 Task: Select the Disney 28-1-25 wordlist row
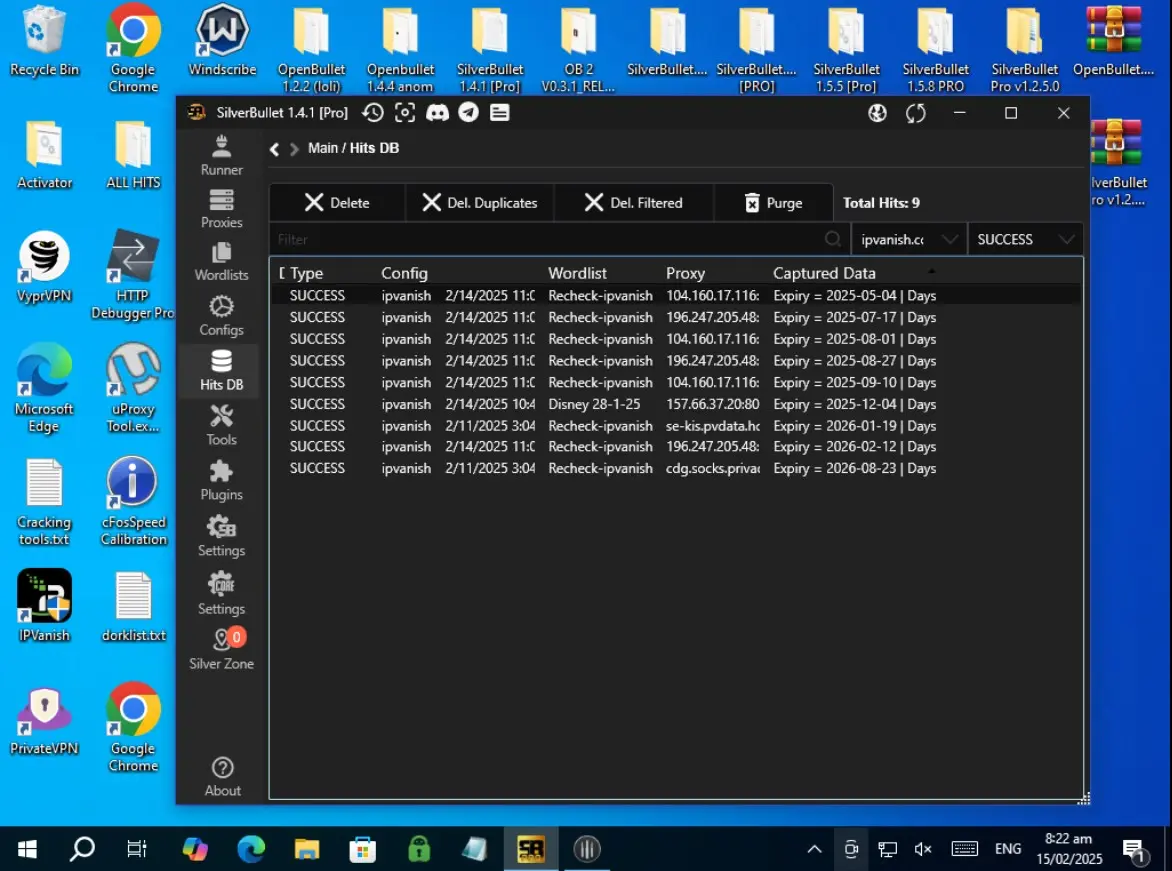coord(676,404)
